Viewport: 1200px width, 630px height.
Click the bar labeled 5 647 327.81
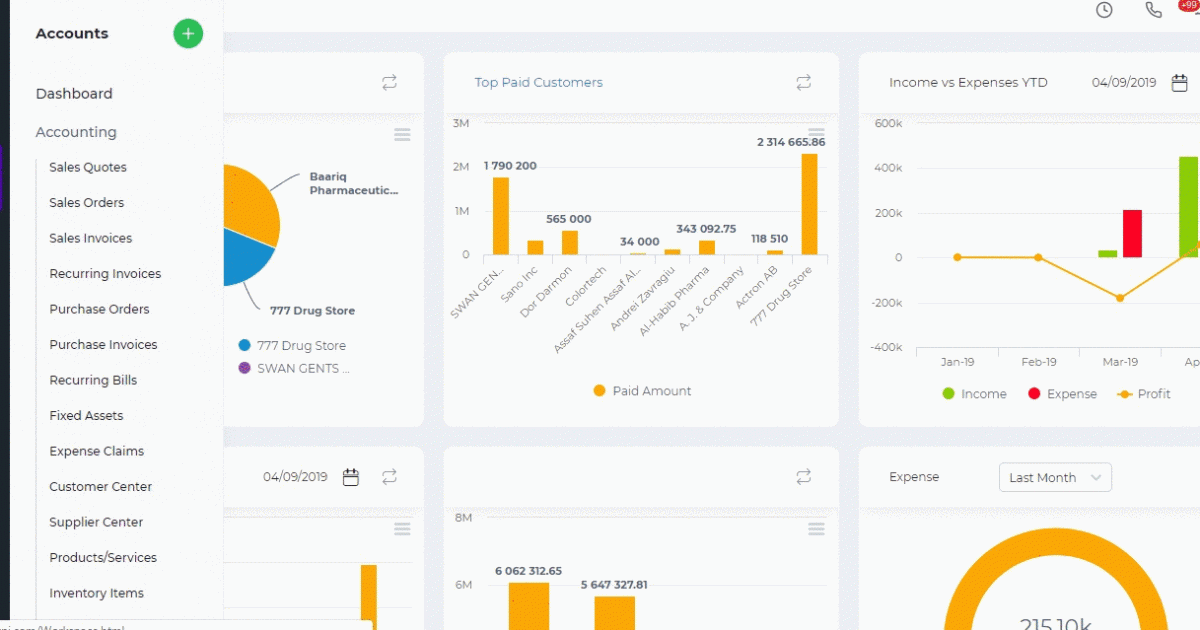pyautogui.click(x=615, y=613)
